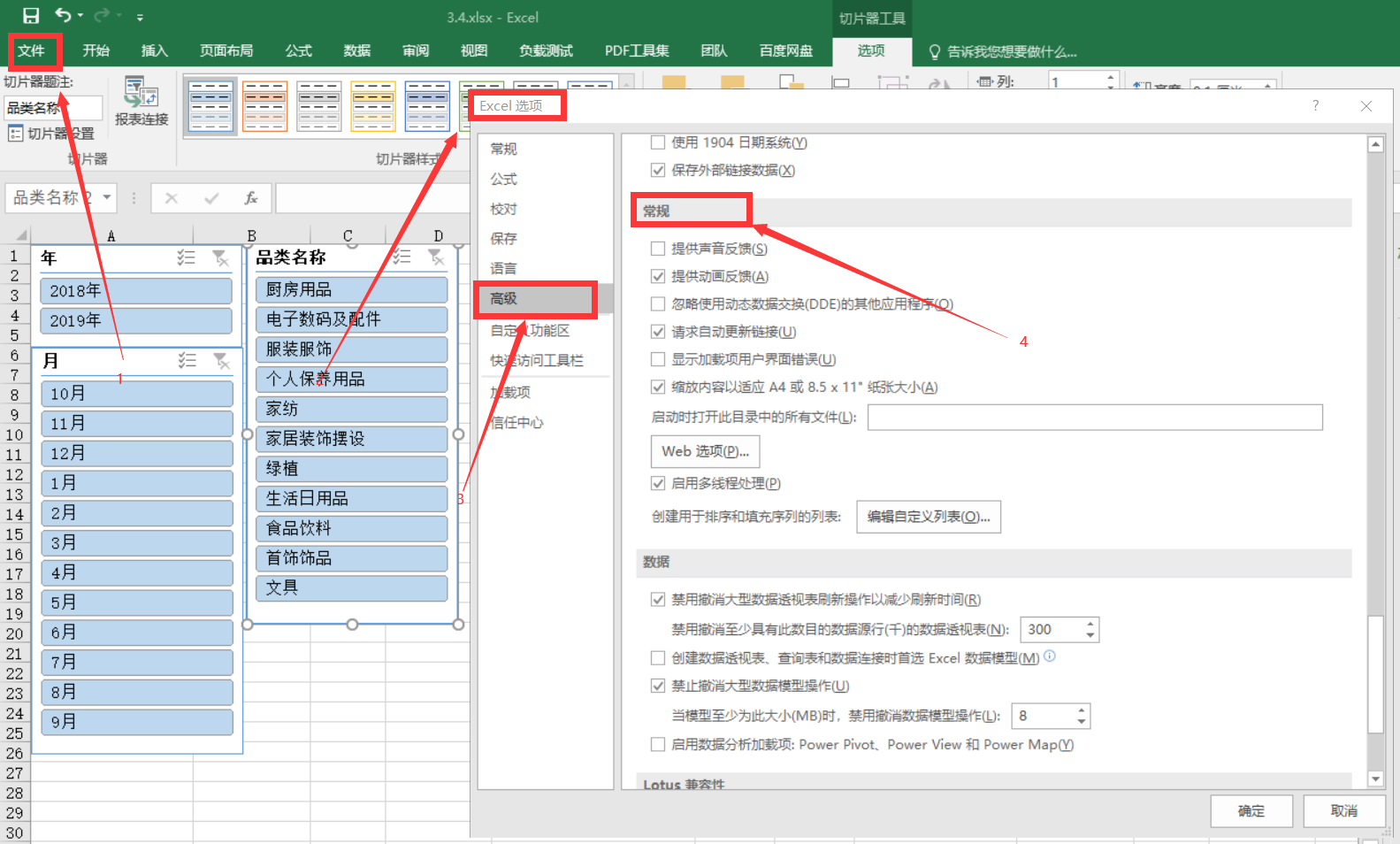Clear filter icon on 品类名称 slicer
Viewport: 1400px width, 844px height.
coord(436,257)
